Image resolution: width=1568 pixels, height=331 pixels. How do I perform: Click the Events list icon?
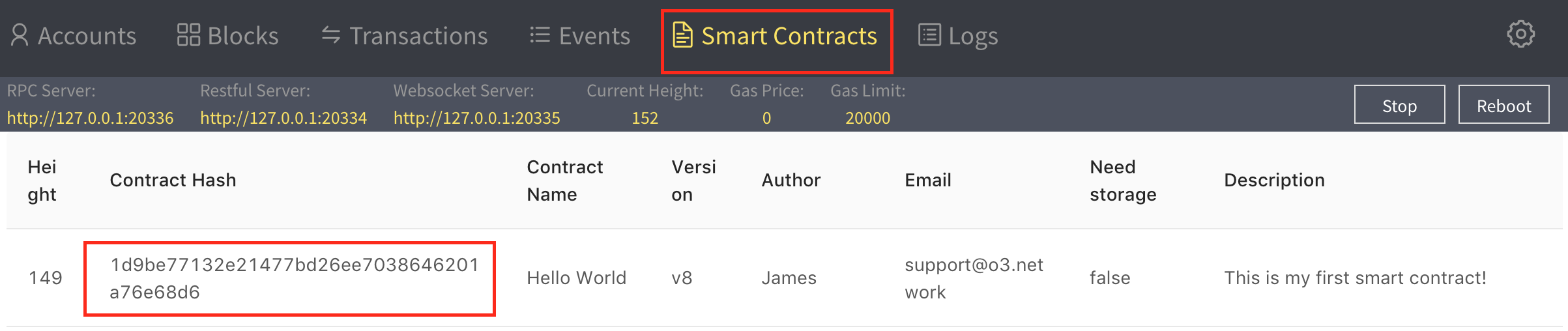point(540,35)
